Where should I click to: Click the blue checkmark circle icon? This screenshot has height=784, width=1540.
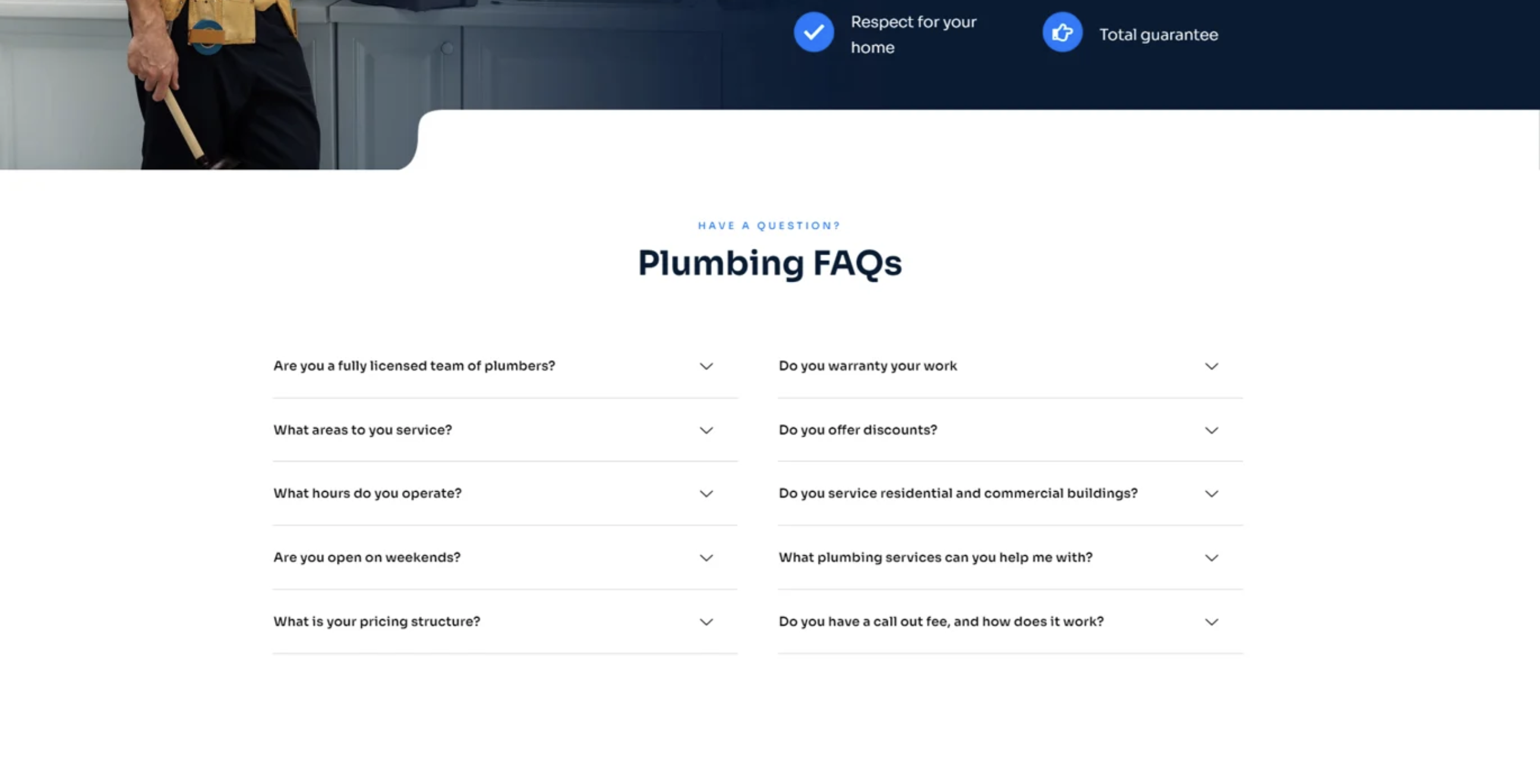click(813, 32)
